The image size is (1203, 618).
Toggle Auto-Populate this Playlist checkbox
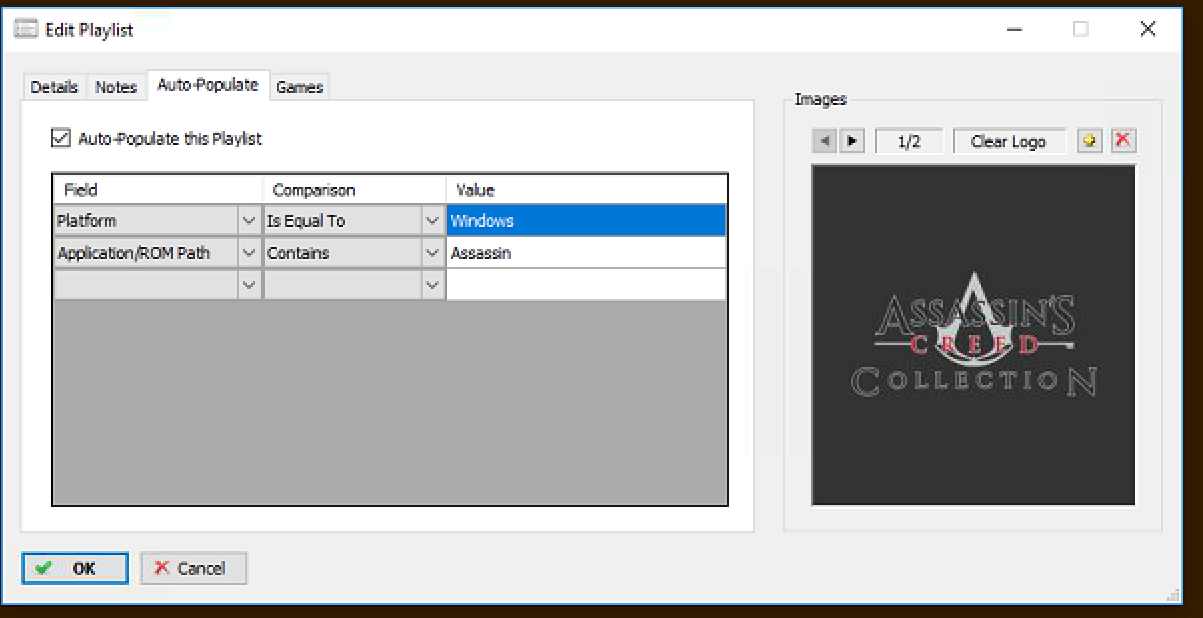click(61, 138)
